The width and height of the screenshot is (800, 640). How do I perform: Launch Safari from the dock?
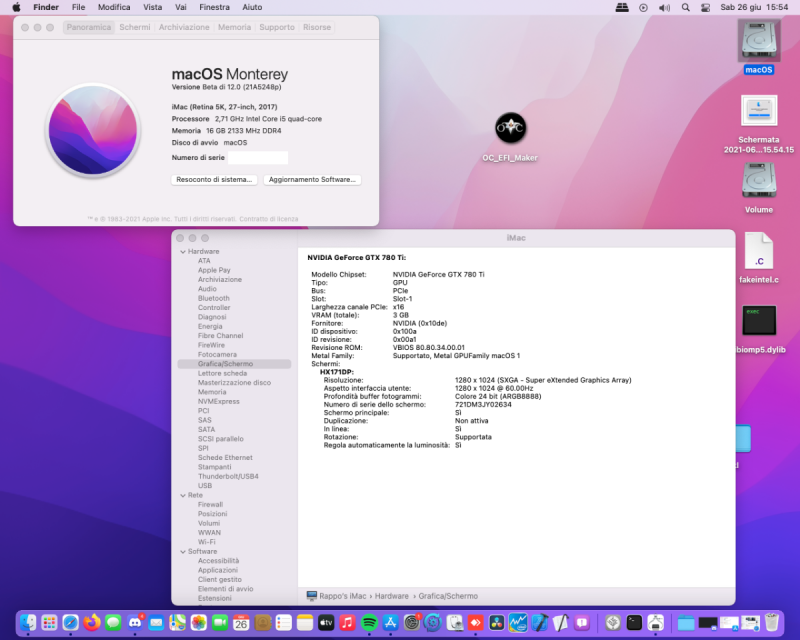coord(70,623)
